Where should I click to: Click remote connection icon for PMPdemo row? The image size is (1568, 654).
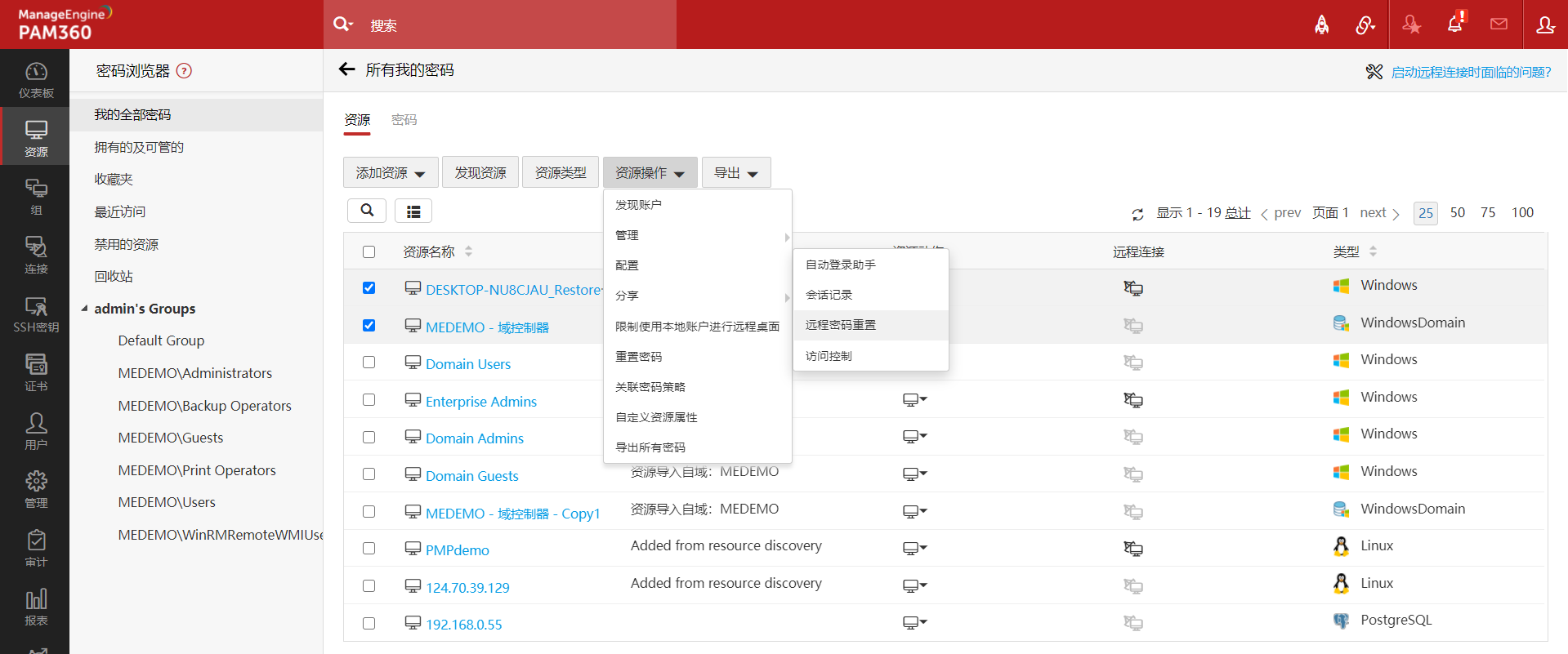click(1133, 548)
